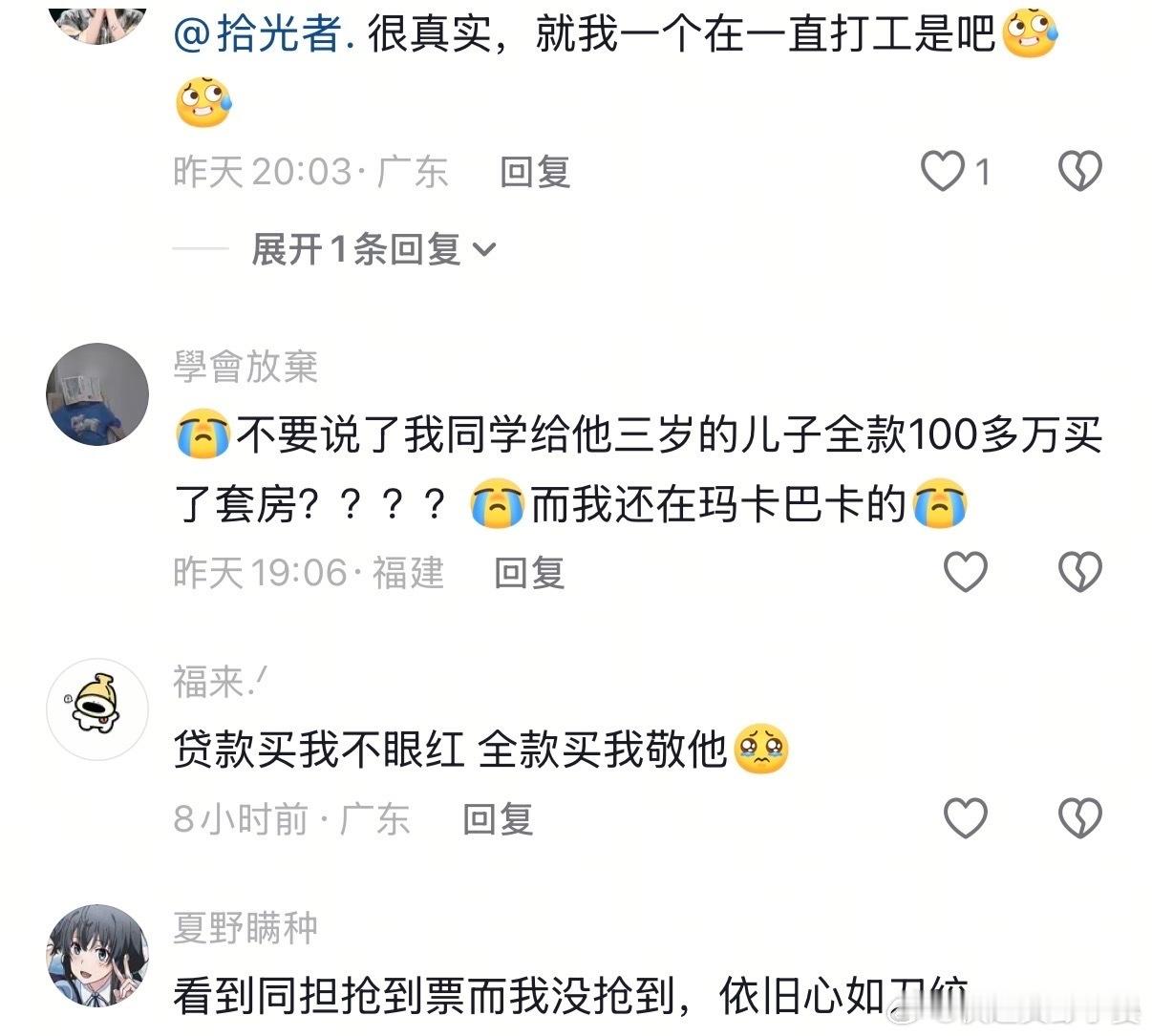Like the 拾光者 comment with 1 like
1152x1036 pixels.
[943, 172]
